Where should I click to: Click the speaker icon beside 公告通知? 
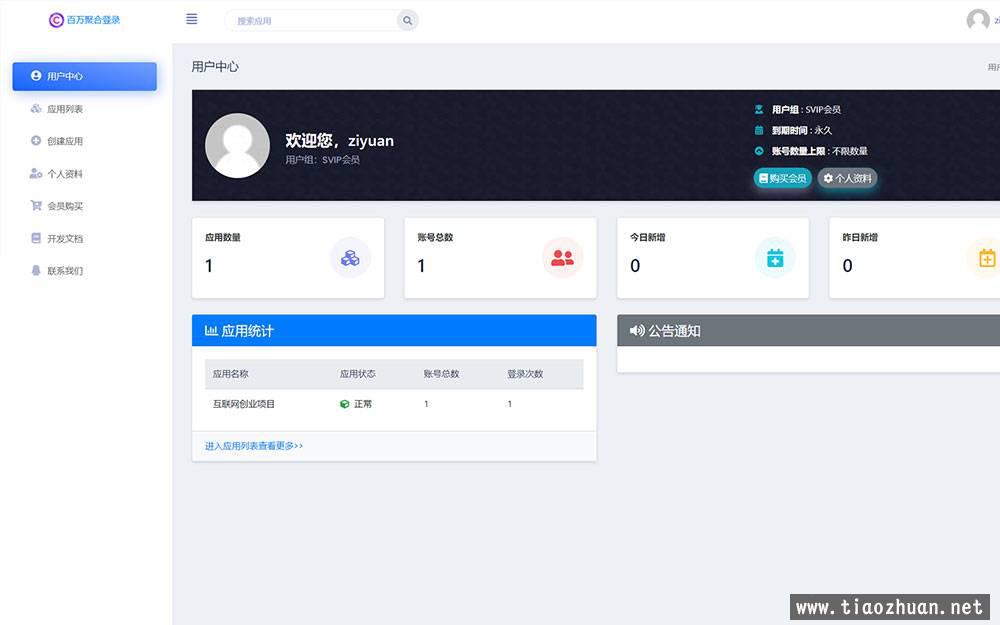[637, 330]
